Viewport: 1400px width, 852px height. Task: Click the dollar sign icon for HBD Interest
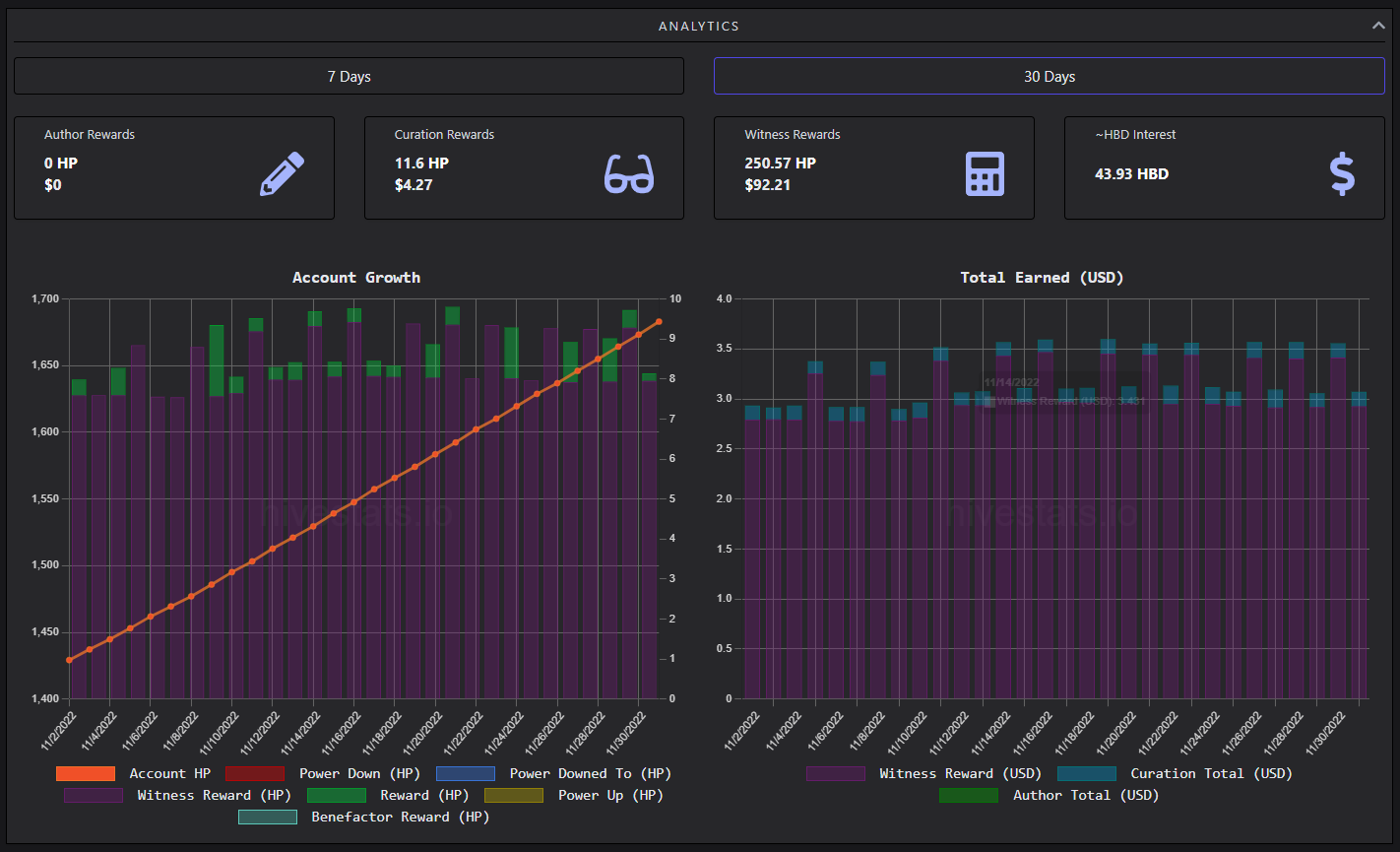pyautogui.click(x=1342, y=174)
